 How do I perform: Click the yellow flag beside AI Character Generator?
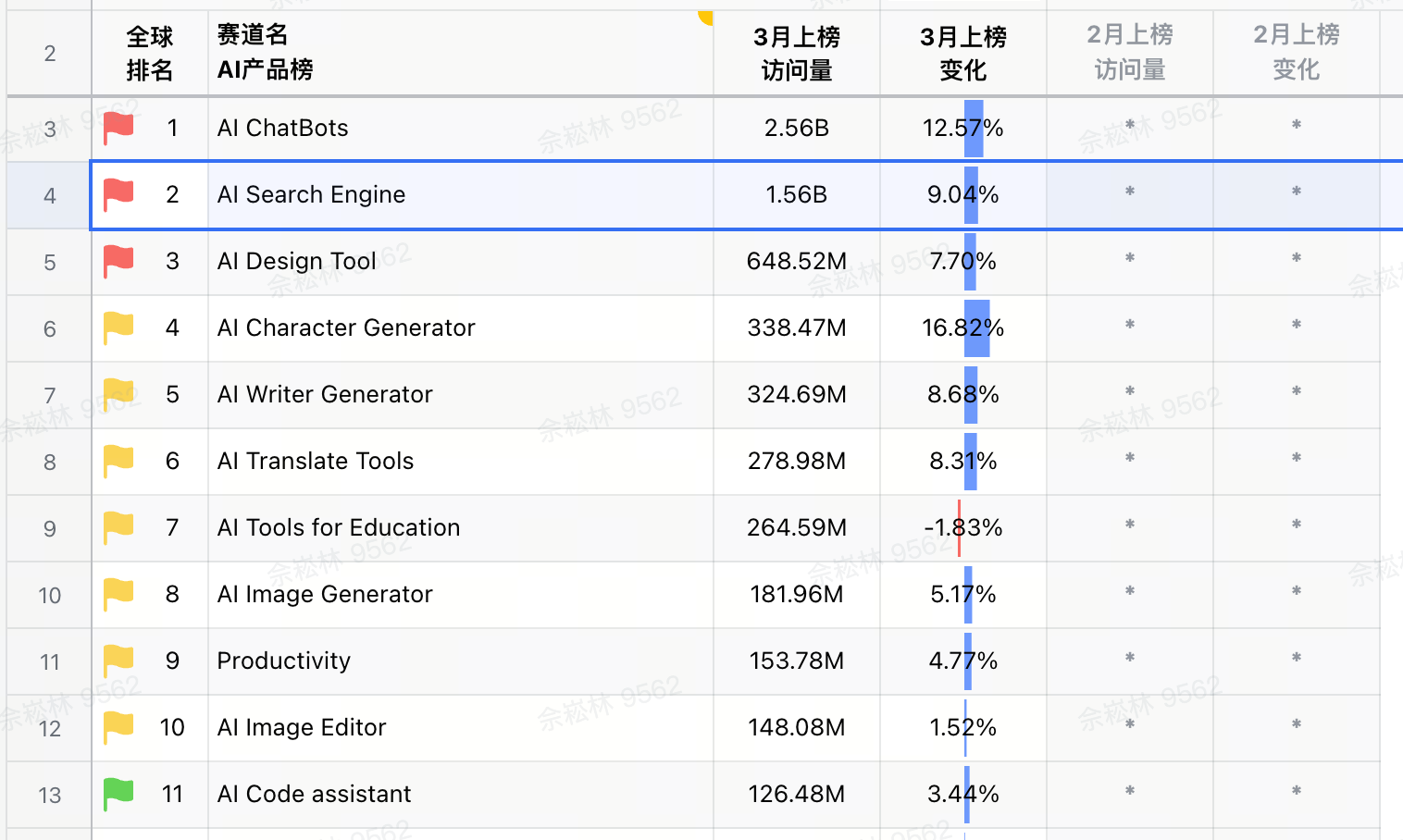(x=118, y=327)
